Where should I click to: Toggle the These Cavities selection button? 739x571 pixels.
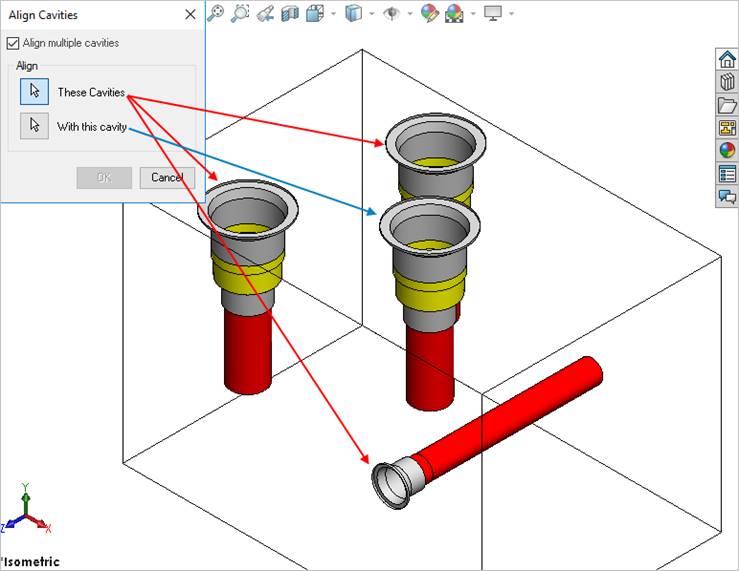coord(35,92)
